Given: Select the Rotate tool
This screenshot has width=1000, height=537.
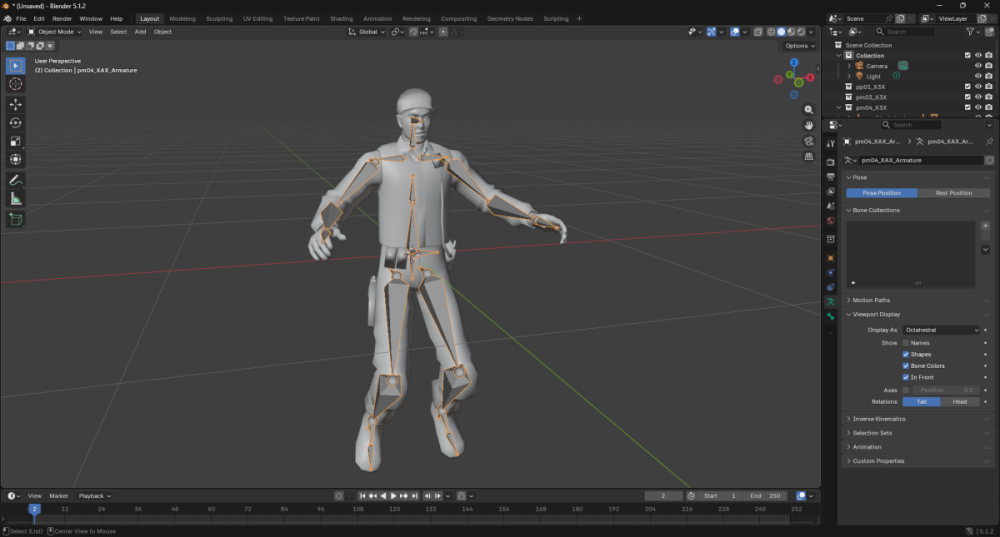Looking at the screenshot, I should [16, 122].
